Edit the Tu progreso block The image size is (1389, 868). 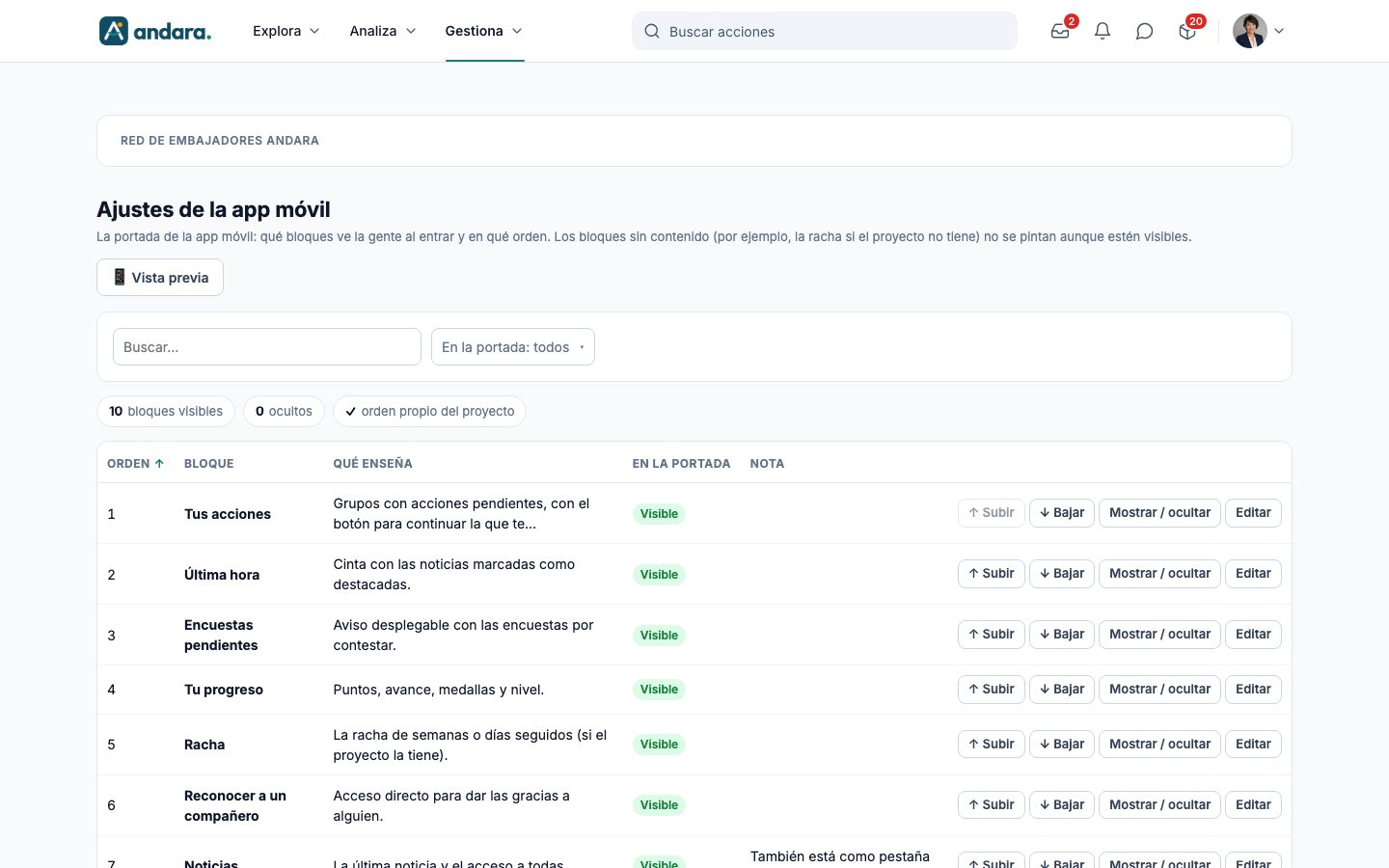(x=1253, y=690)
